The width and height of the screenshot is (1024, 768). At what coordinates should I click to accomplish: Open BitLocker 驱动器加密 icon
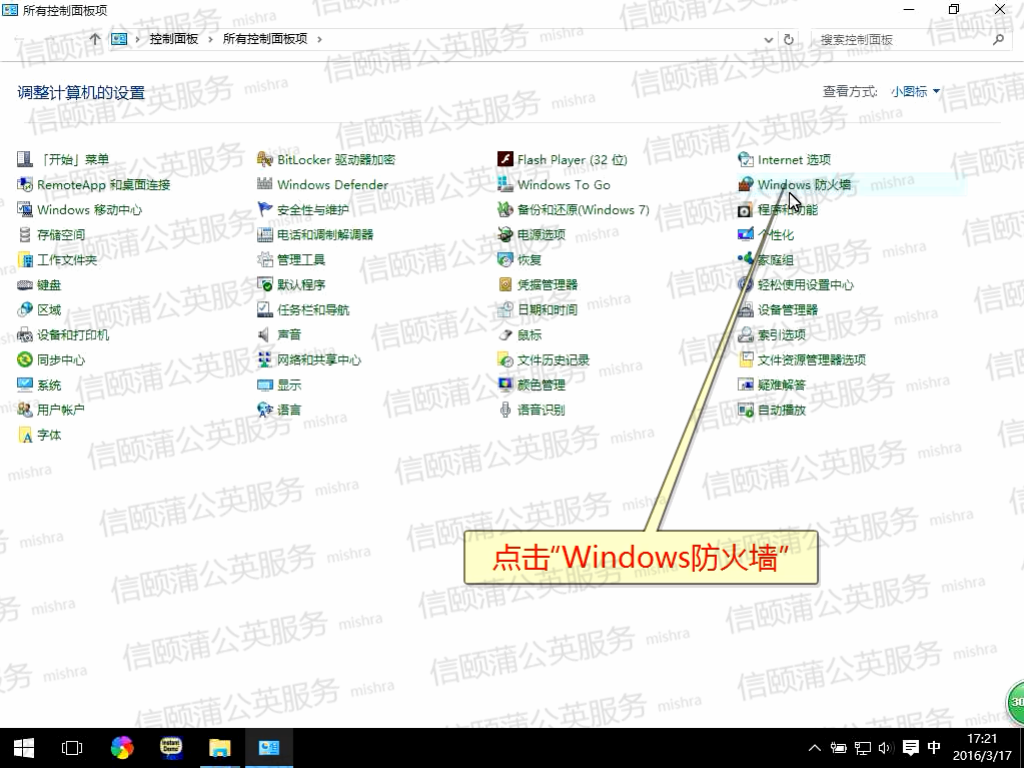click(265, 160)
